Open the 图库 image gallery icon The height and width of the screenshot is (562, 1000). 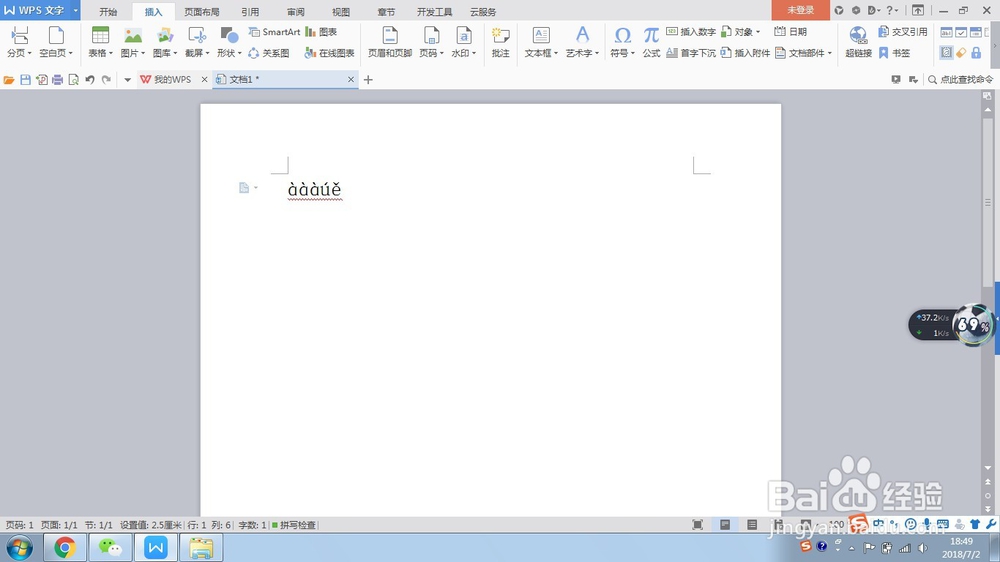click(x=165, y=35)
